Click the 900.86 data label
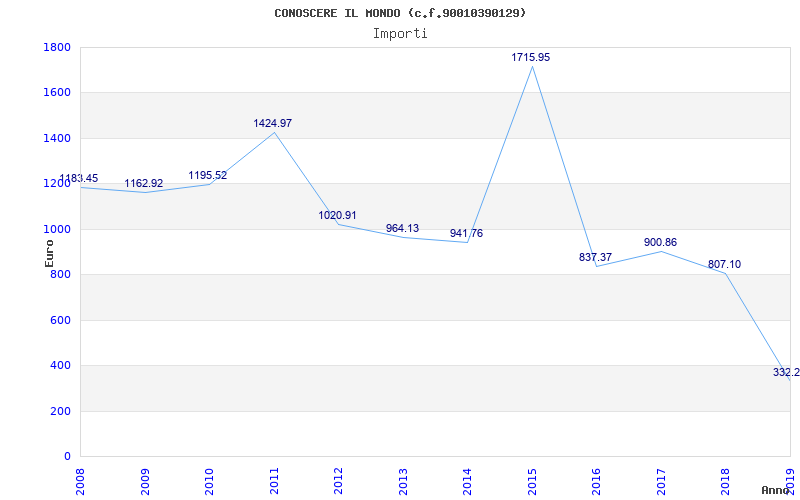Viewport: 800px width, 500px height. coord(660,242)
